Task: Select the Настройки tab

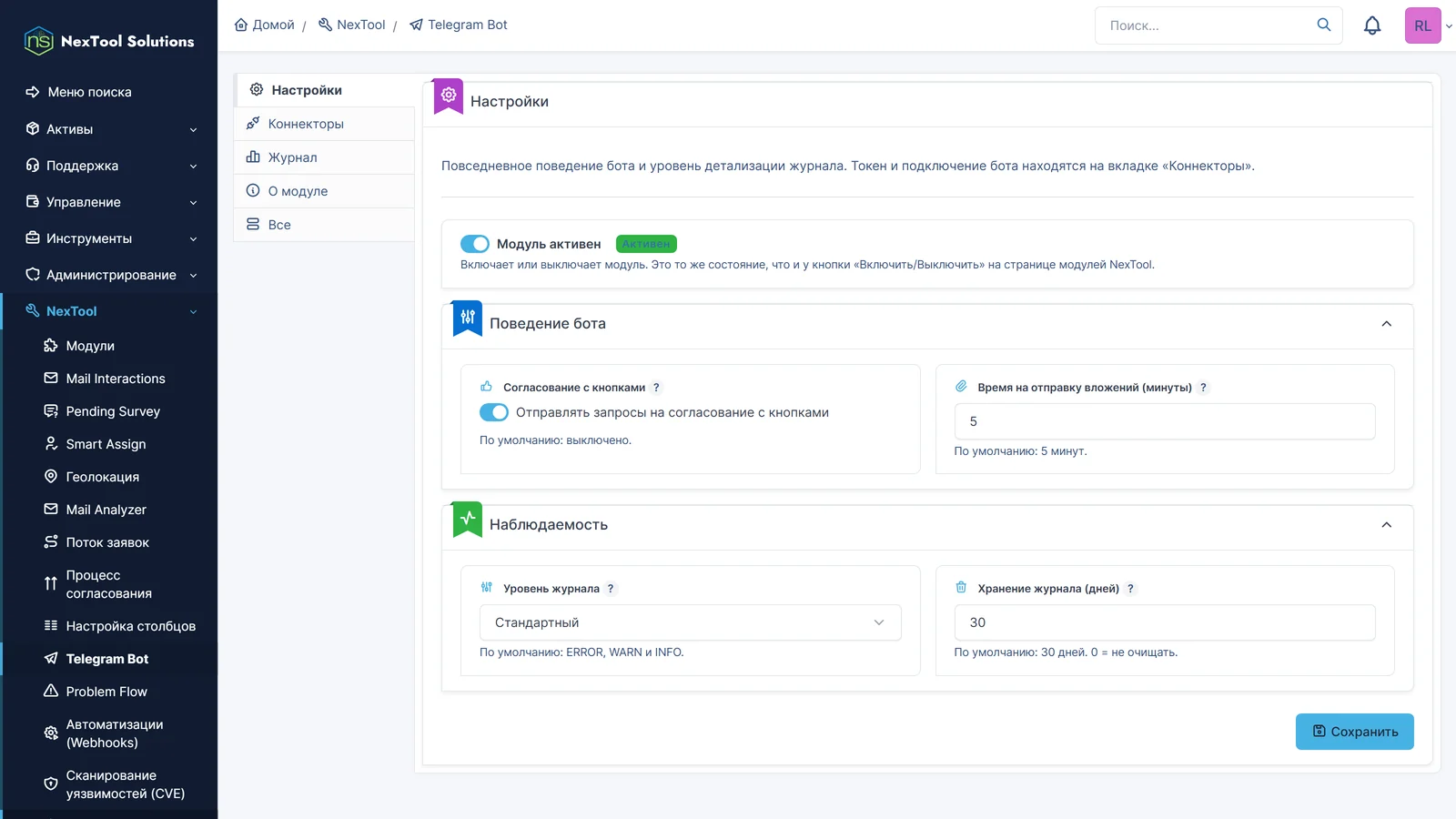Action: click(x=326, y=90)
